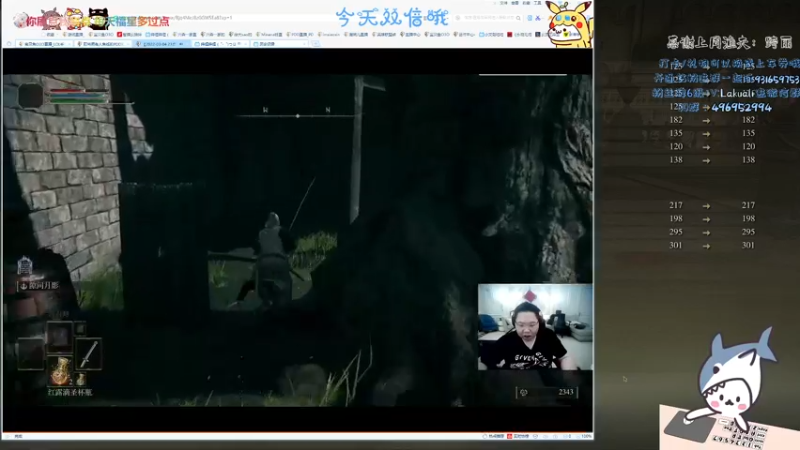This screenshot has width=800, height=450.
Task: Open the 文件 menu in the browser's top menu bar
Action: click(x=503, y=3)
